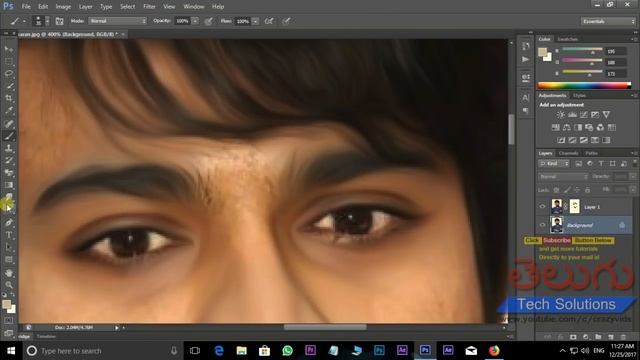The height and width of the screenshot is (360, 640).
Task: Open the History panel icon
Action: tap(526, 46)
